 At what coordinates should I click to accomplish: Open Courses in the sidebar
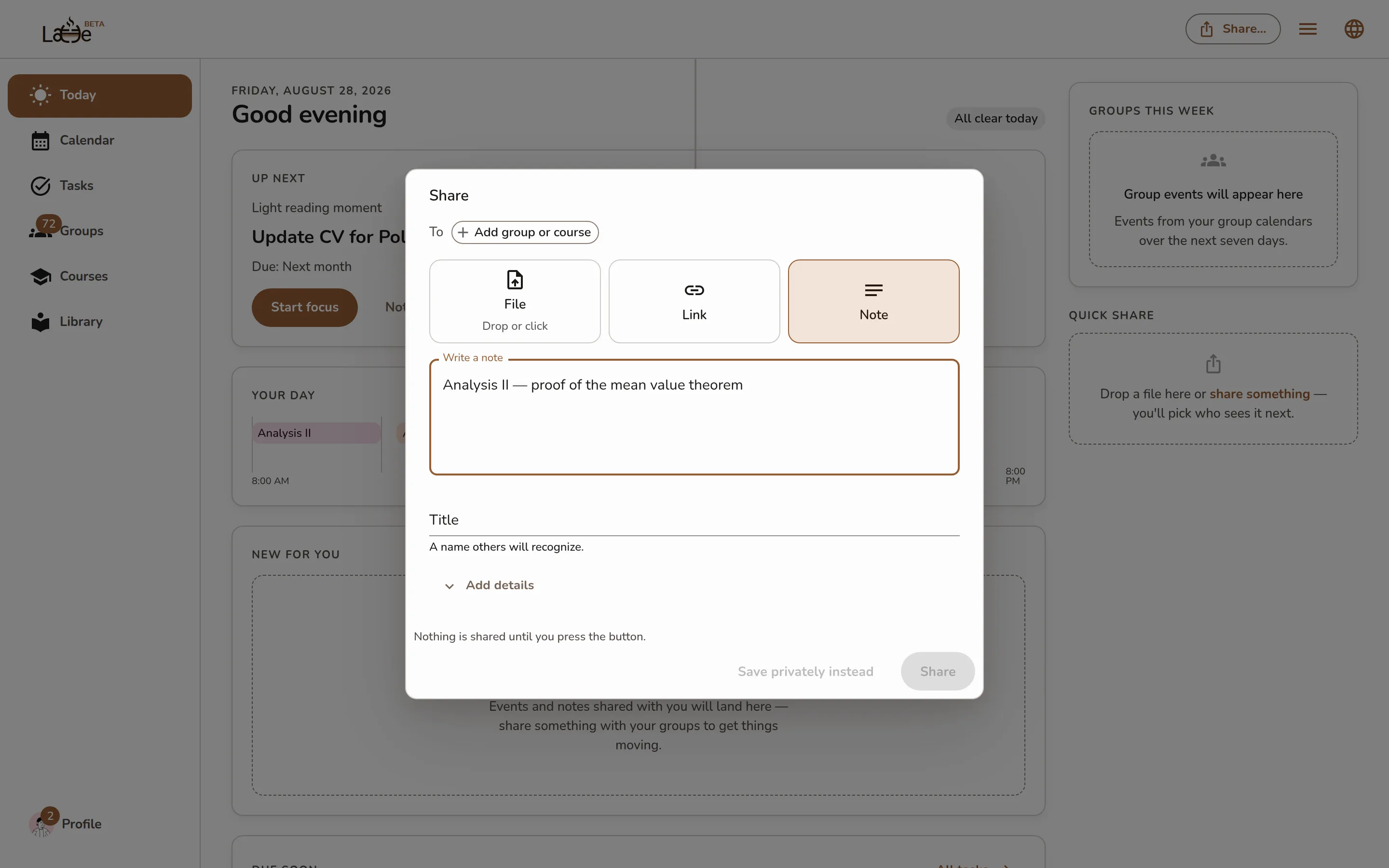click(100, 277)
